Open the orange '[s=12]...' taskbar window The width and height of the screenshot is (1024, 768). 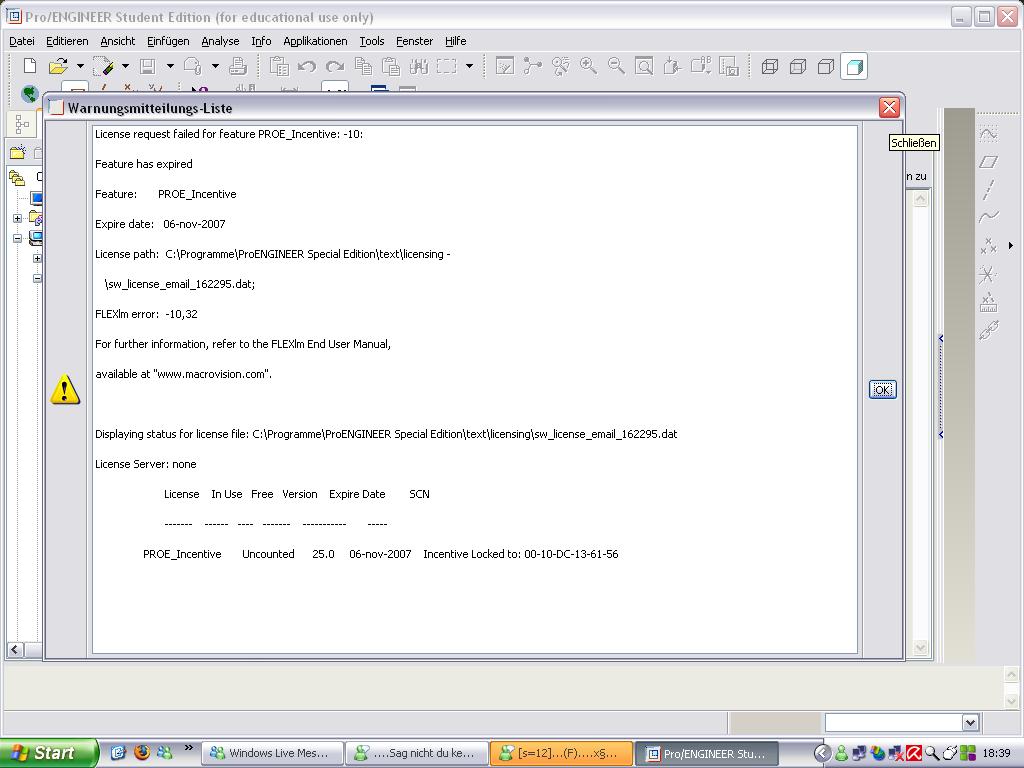[560, 753]
